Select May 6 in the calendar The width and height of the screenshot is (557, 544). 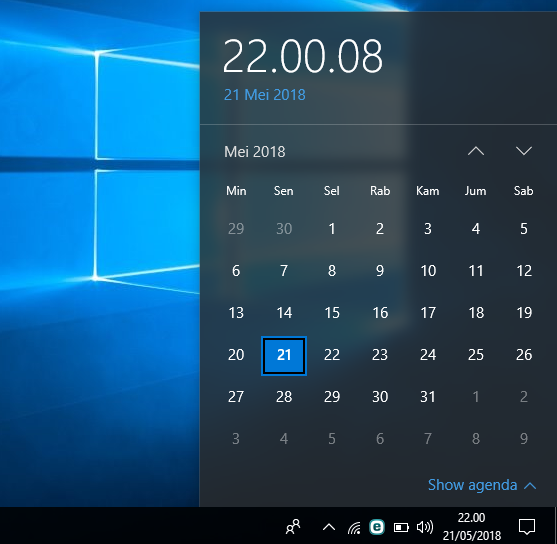(236, 271)
